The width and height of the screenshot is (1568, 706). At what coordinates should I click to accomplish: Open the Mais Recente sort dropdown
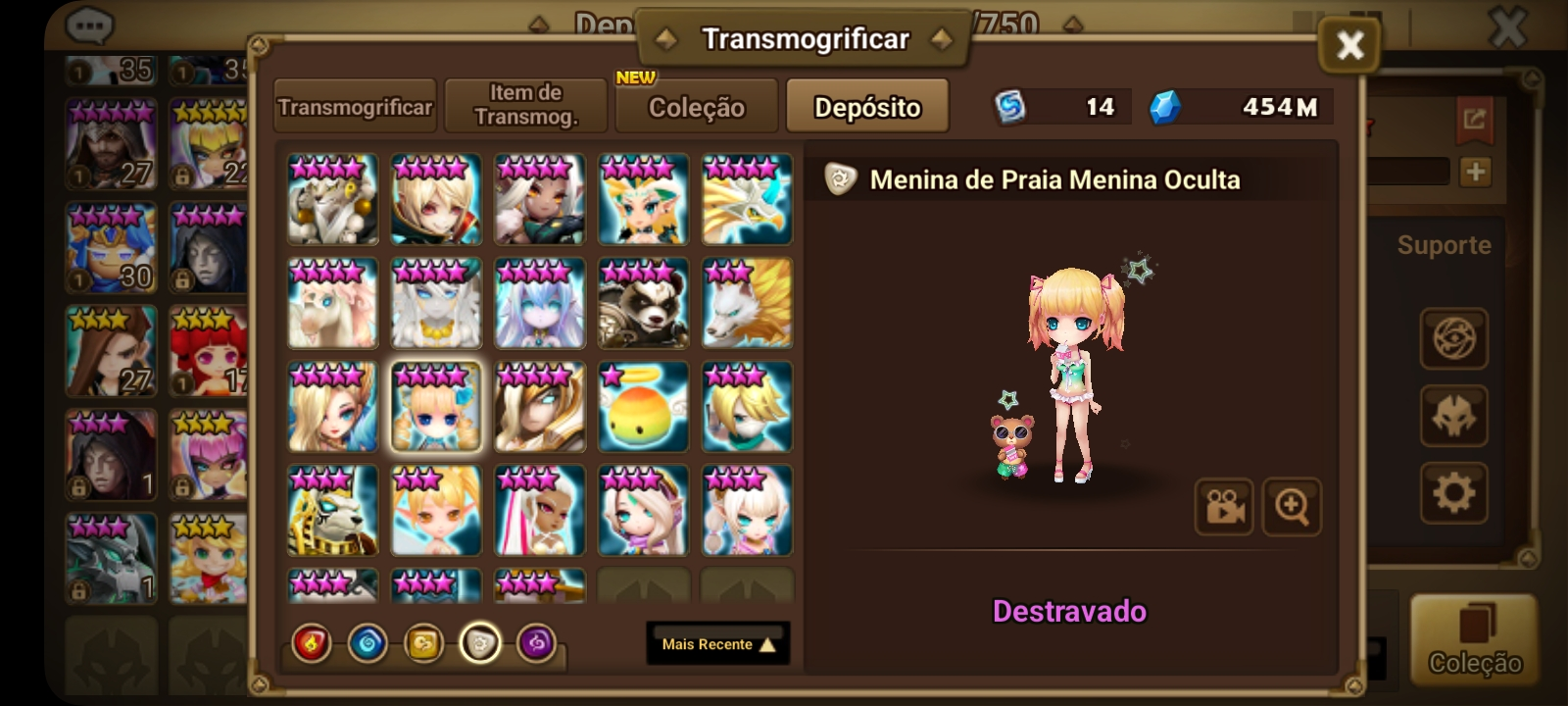click(718, 644)
